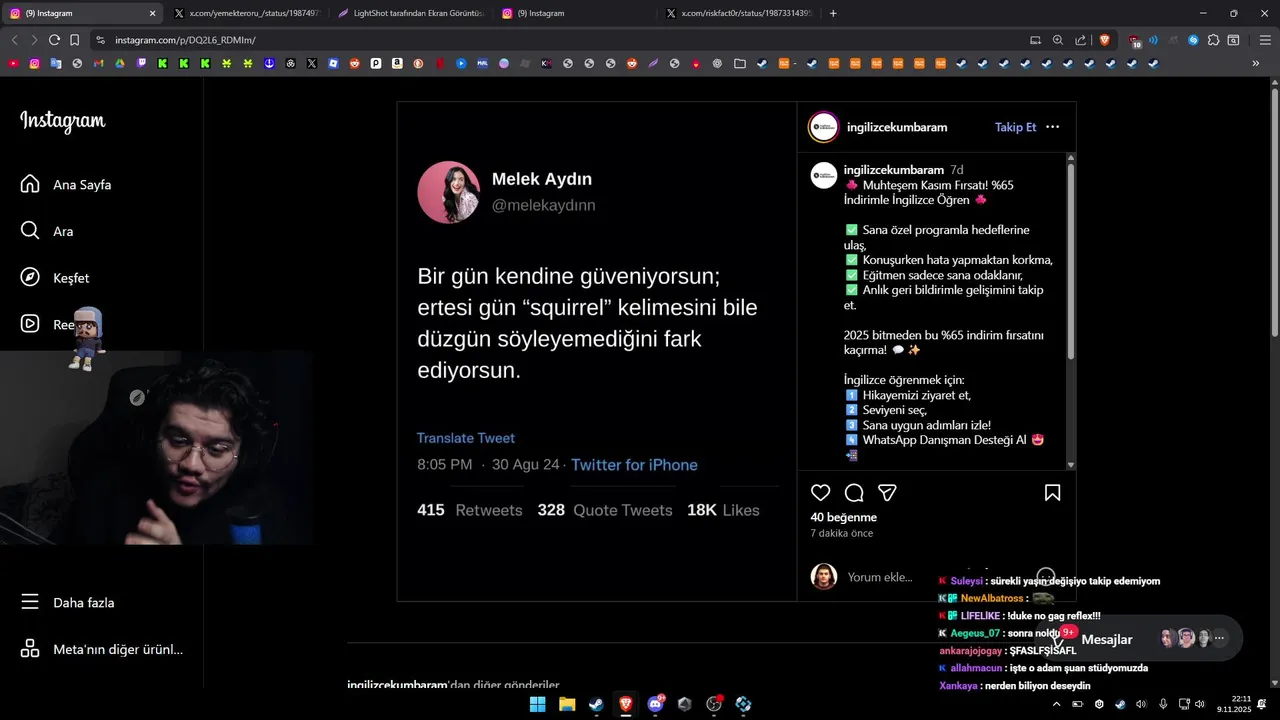The width and height of the screenshot is (1280, 720).
Task: Click the 40 beğenme likes count
Action: click(843, 517)
